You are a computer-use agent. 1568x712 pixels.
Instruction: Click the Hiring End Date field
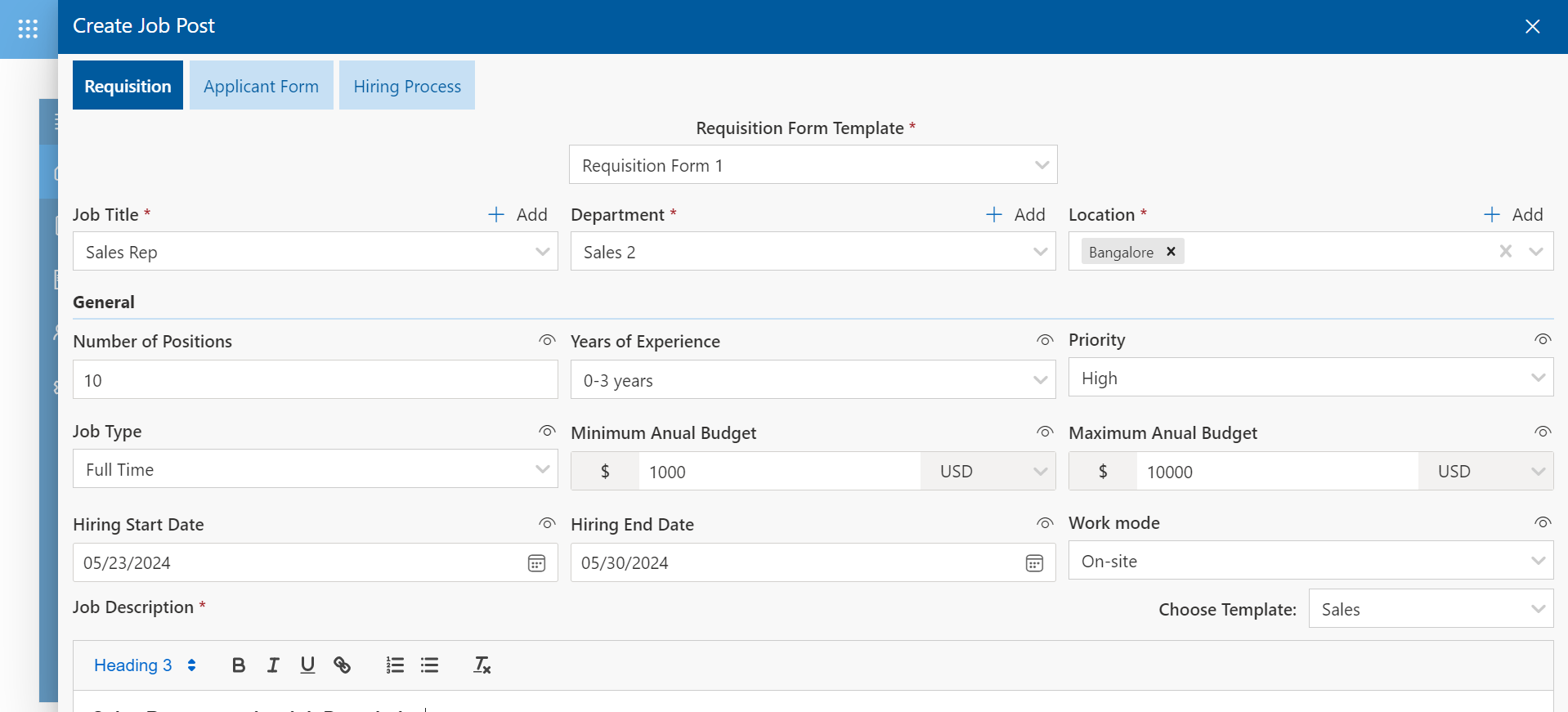click(x=813, y=562)
